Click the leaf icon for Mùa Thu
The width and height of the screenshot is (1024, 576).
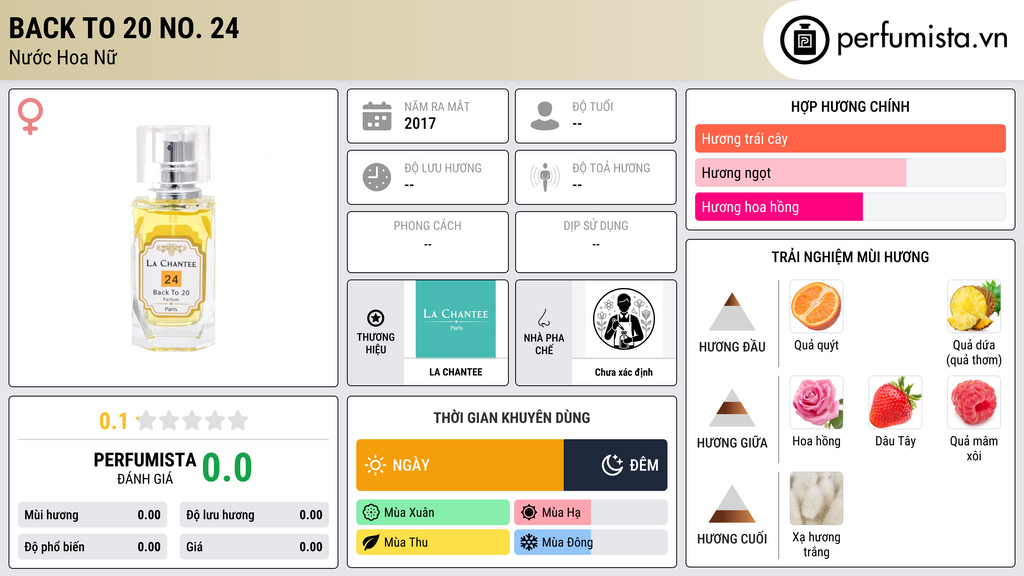click(x=371, y=542)
